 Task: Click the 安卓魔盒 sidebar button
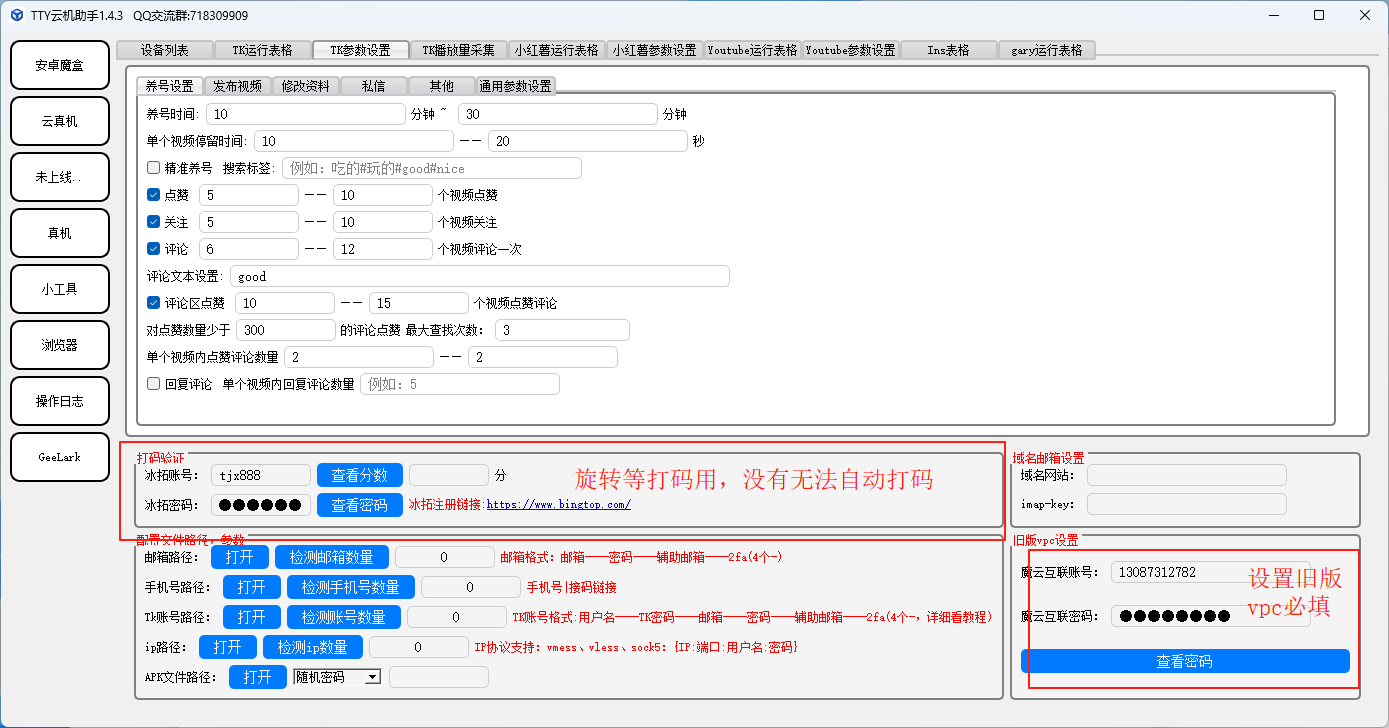click(59, 65)
